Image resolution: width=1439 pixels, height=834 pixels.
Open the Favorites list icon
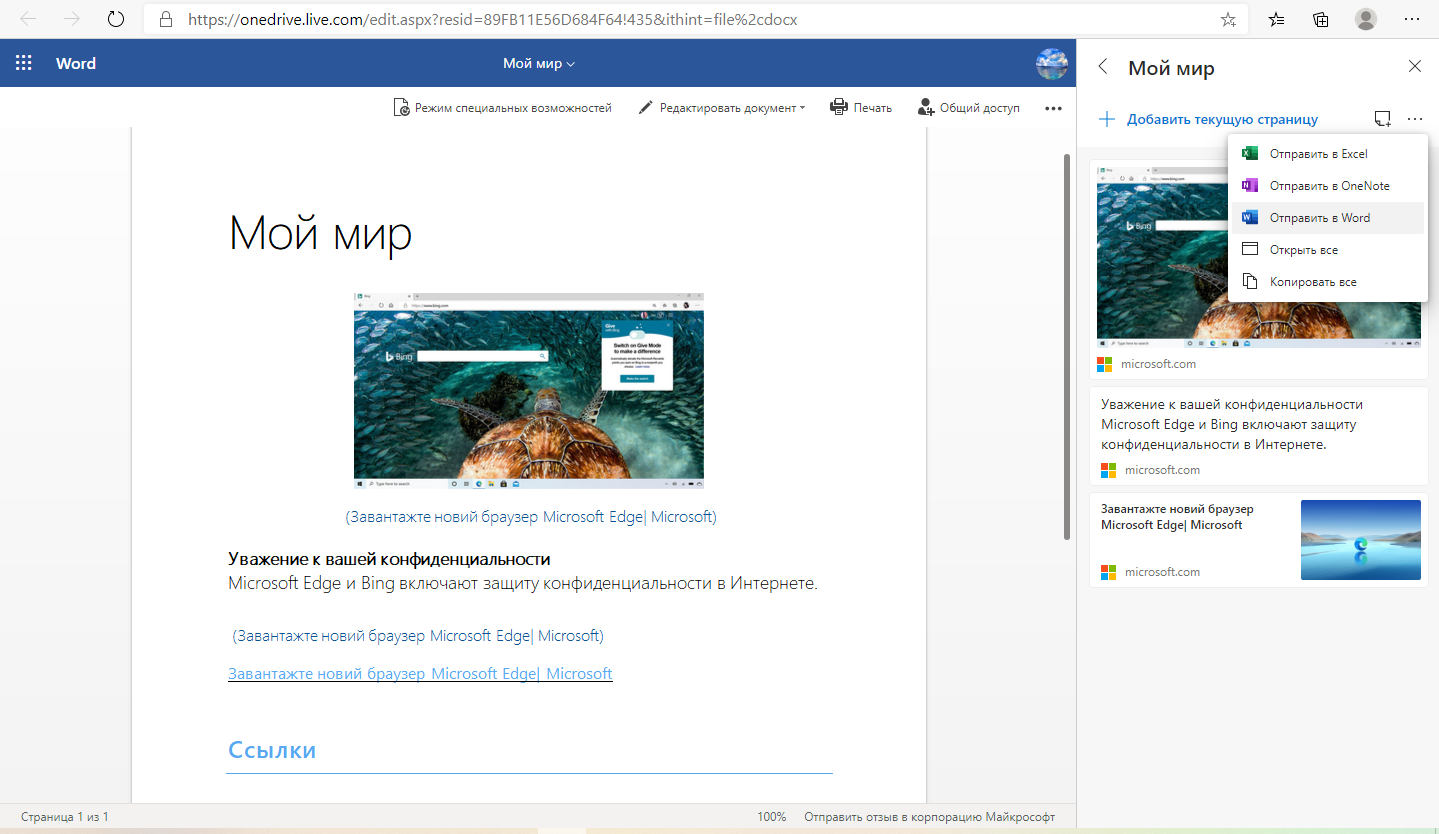(1277, 19)
